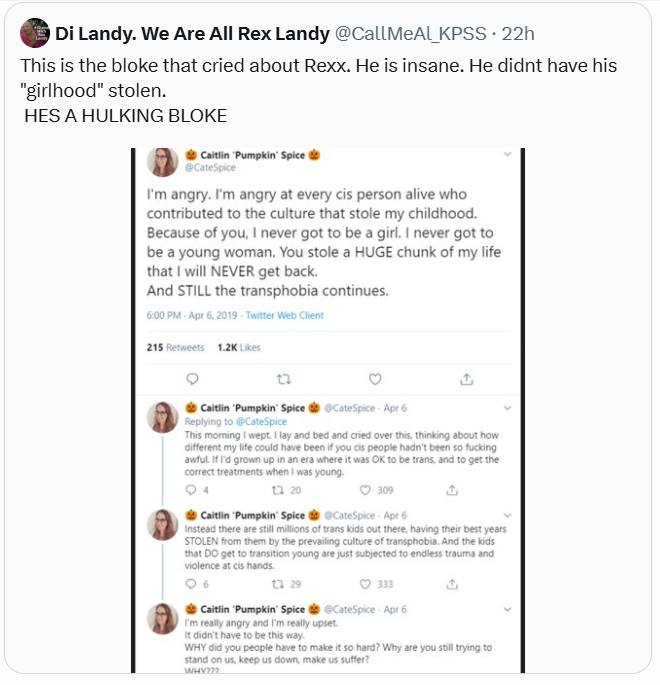The width and height of the screenshot is (660, 685).
Task: Click the 1.2K Likes count
Action: click(x=238, y=347)
